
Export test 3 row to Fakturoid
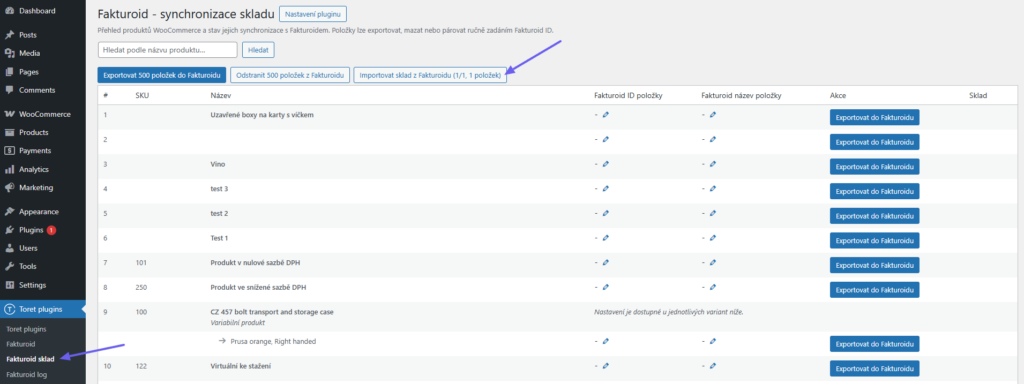(x=874, y=191)
